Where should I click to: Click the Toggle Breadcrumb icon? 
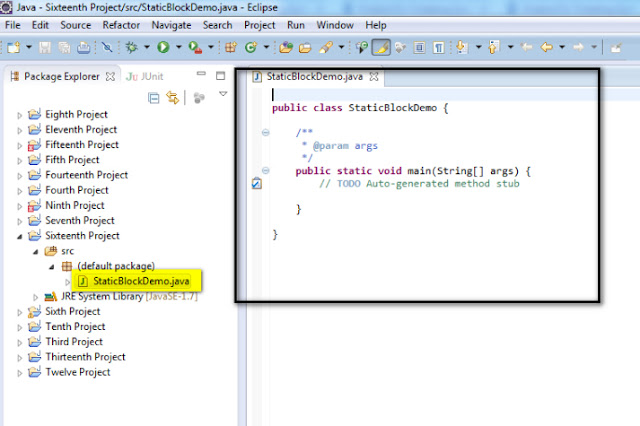coord(362,47)
